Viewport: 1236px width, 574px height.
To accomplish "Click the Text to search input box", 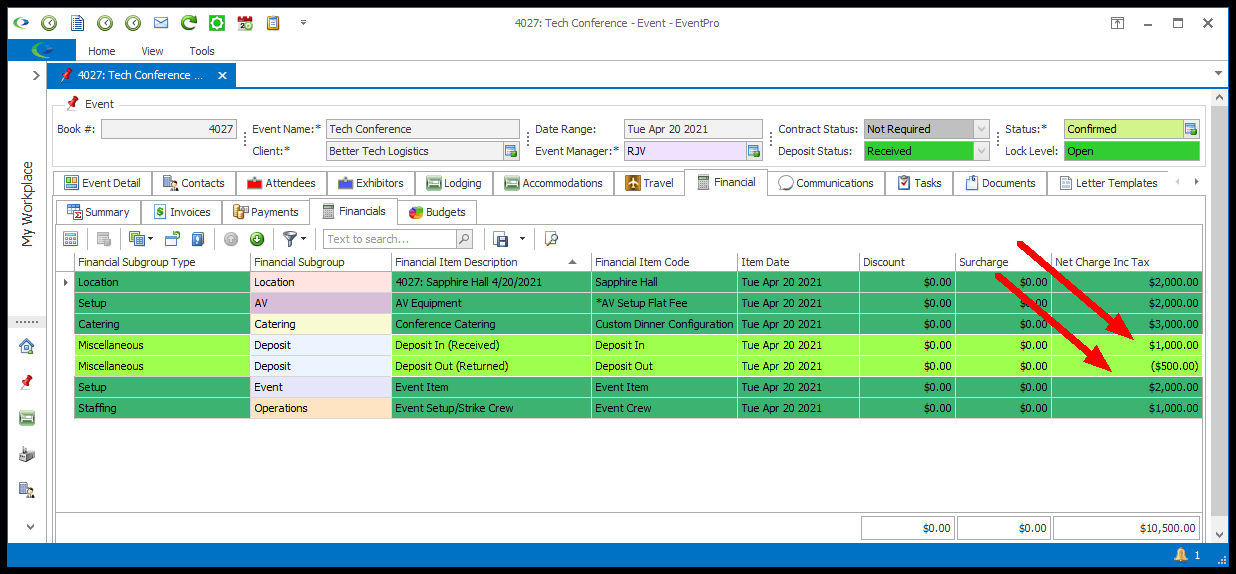I will (x=389, y=239).
